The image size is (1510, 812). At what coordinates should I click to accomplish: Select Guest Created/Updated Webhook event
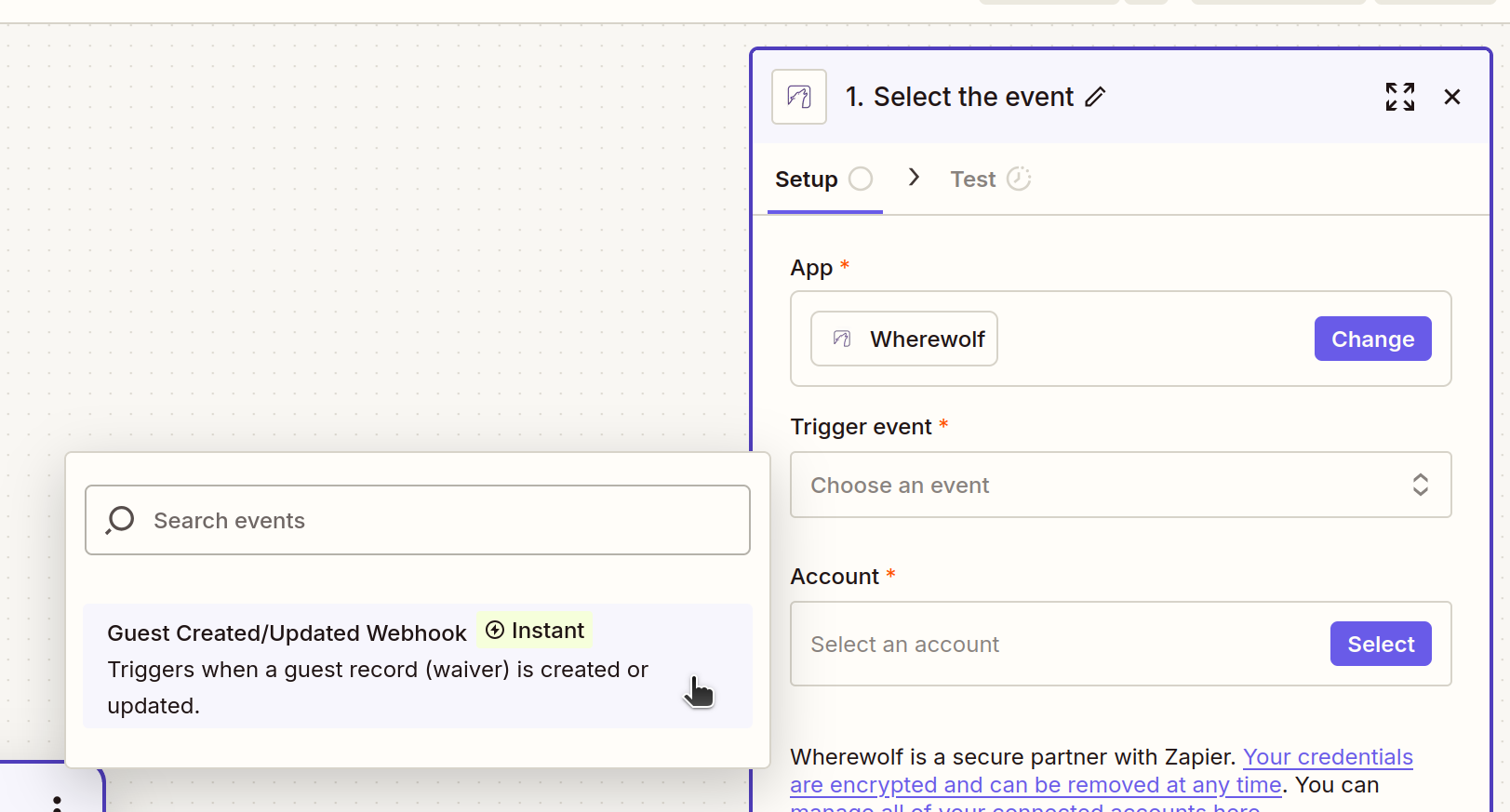(418, 666)
